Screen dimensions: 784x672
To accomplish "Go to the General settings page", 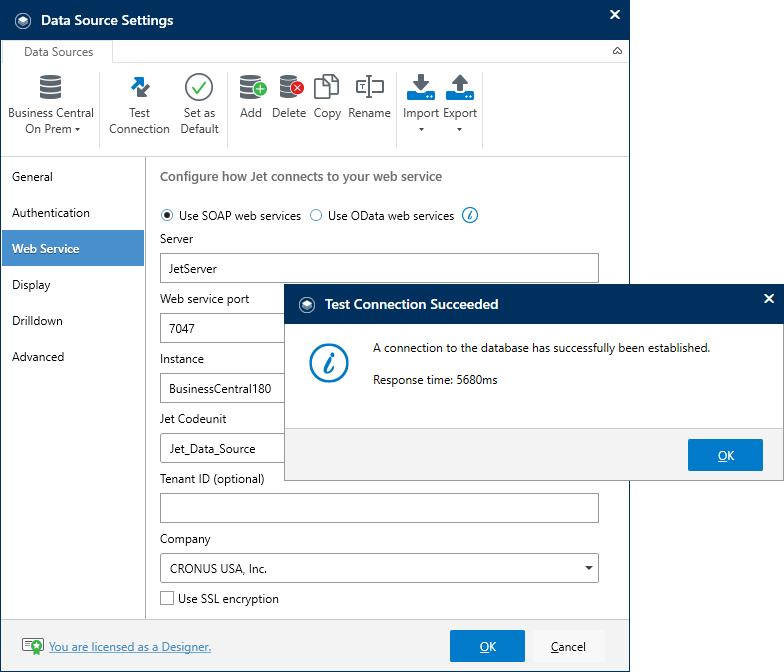I will click(73, 176).
